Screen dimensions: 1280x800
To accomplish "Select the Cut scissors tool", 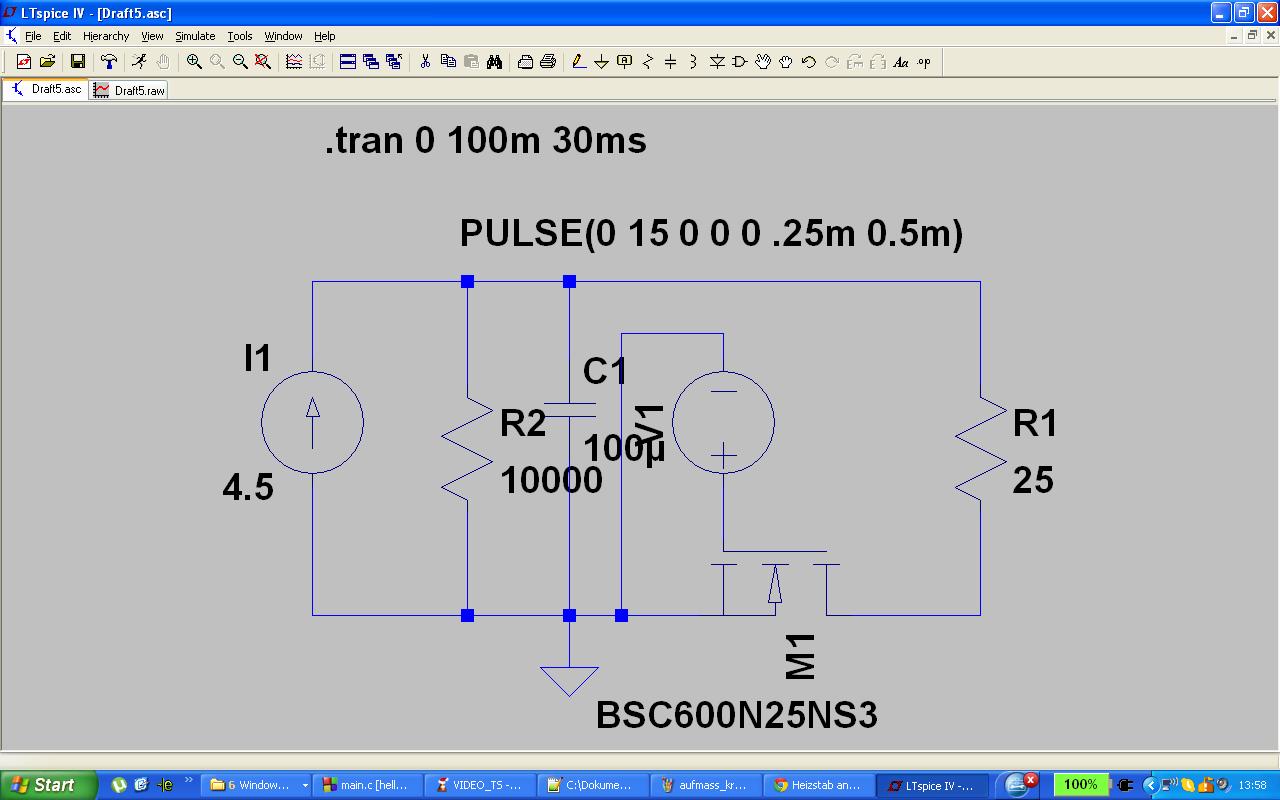I will coord(425,62).
